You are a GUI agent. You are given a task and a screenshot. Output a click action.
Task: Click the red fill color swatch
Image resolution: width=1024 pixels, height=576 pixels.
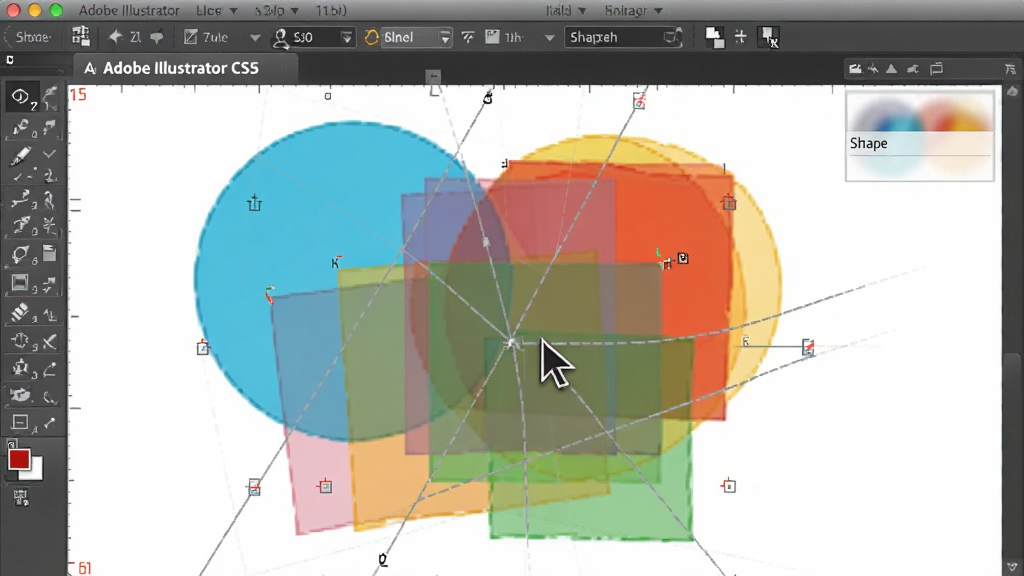pos(19,459)
